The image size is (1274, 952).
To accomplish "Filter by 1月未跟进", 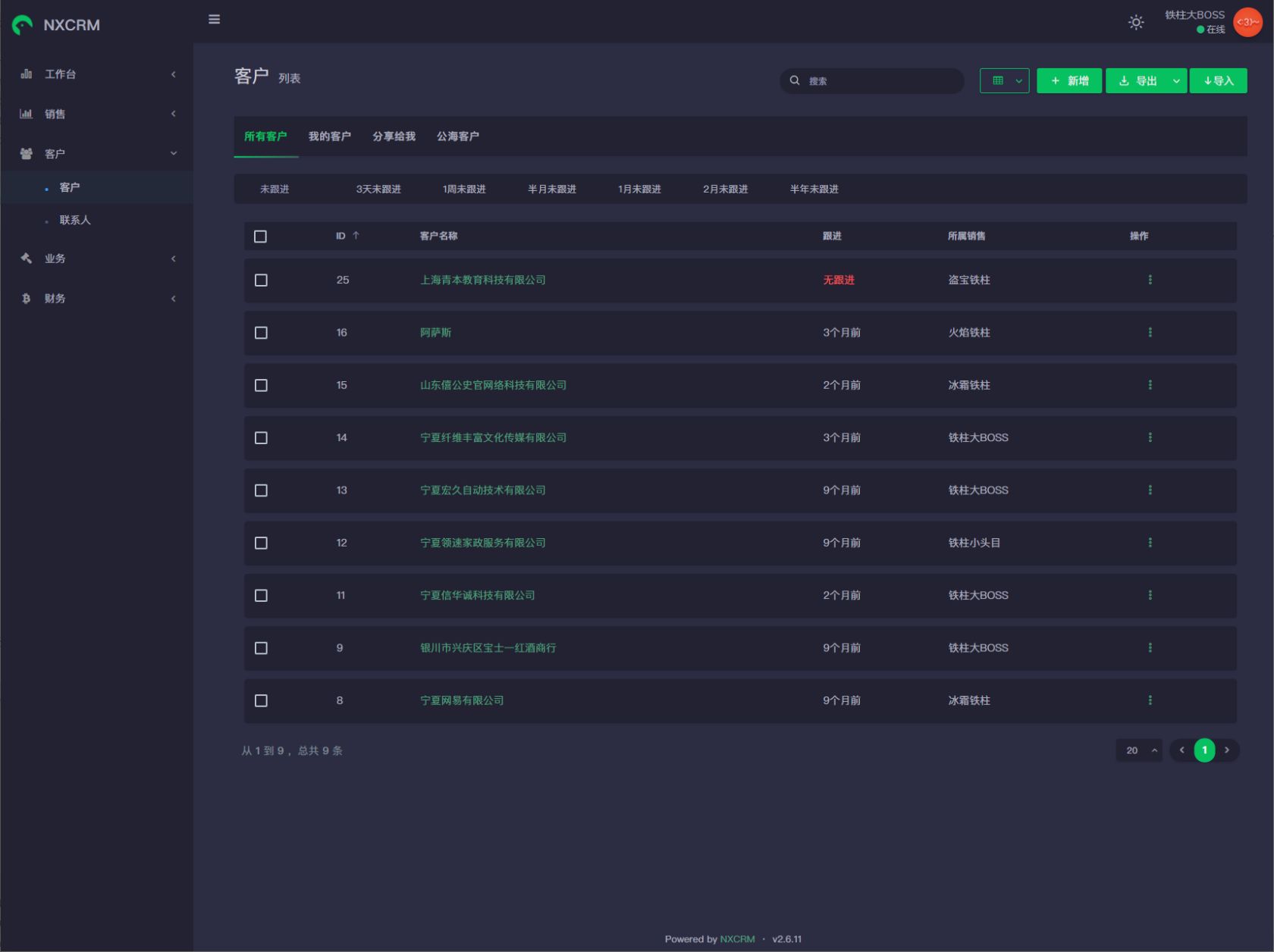I will 639,189.
